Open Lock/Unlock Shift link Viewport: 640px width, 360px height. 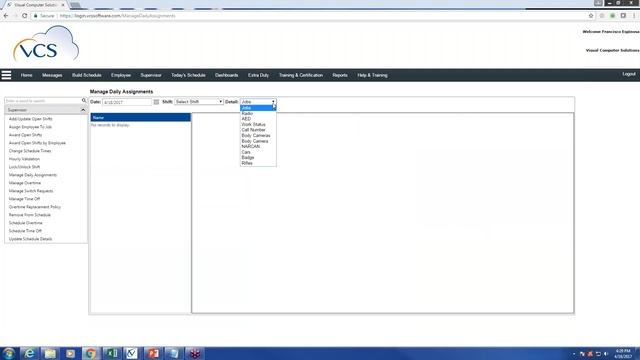pos(24,167)
